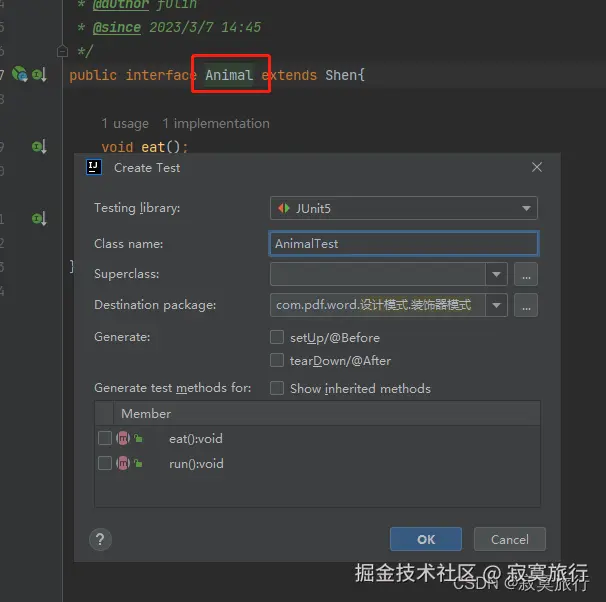
Task: Focus the Class name field AnimalTest
Action: pos(403,244)
